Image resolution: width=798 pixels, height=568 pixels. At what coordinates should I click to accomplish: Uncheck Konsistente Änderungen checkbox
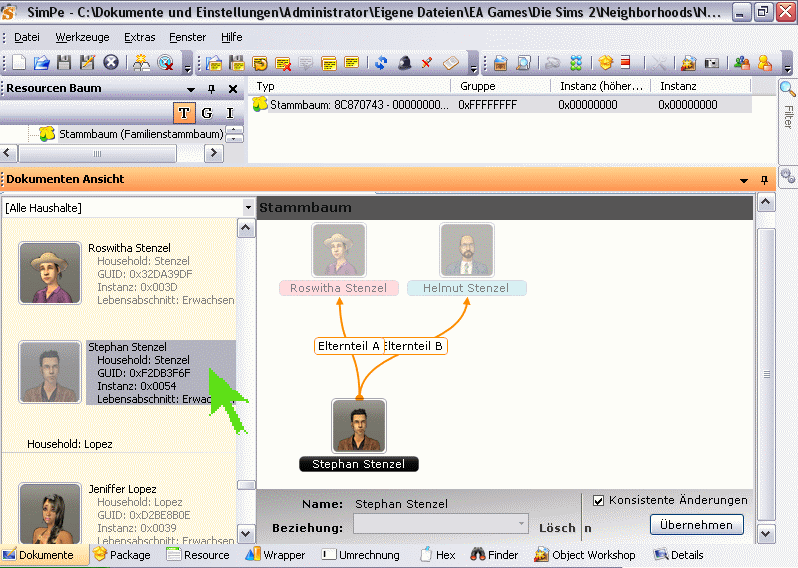(599, 500)
